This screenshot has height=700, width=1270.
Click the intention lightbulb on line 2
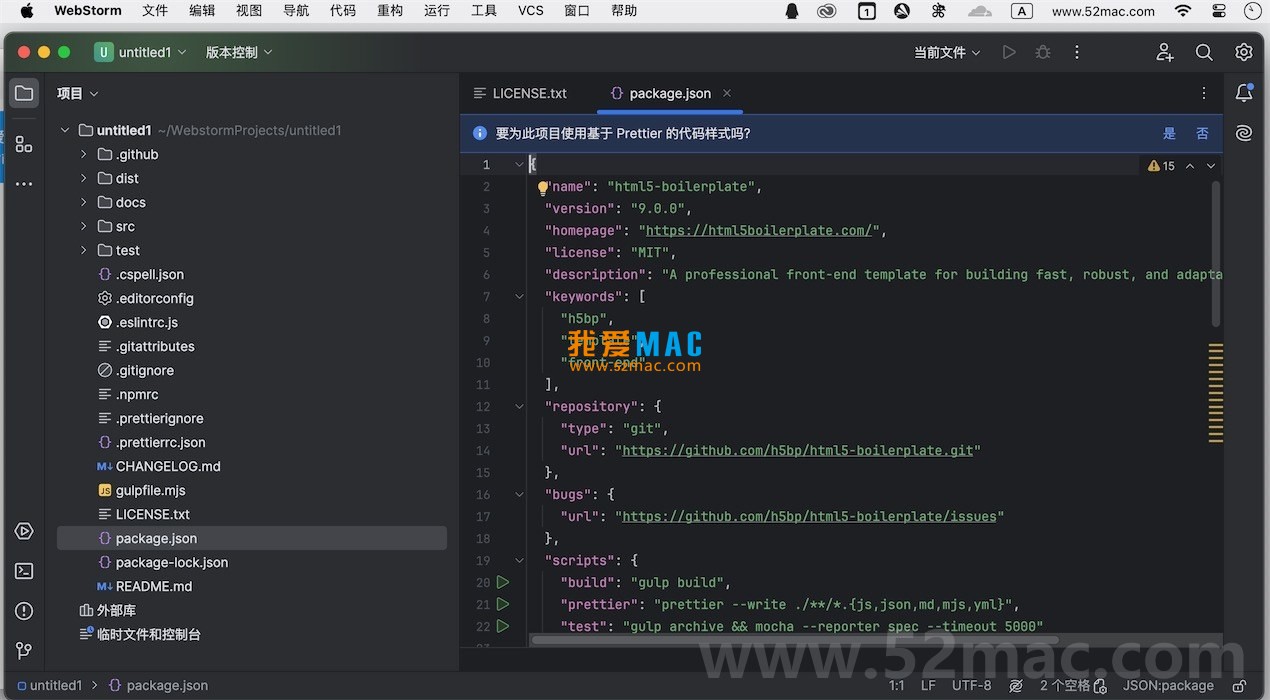pyautogui.click(x=543, y=187)
